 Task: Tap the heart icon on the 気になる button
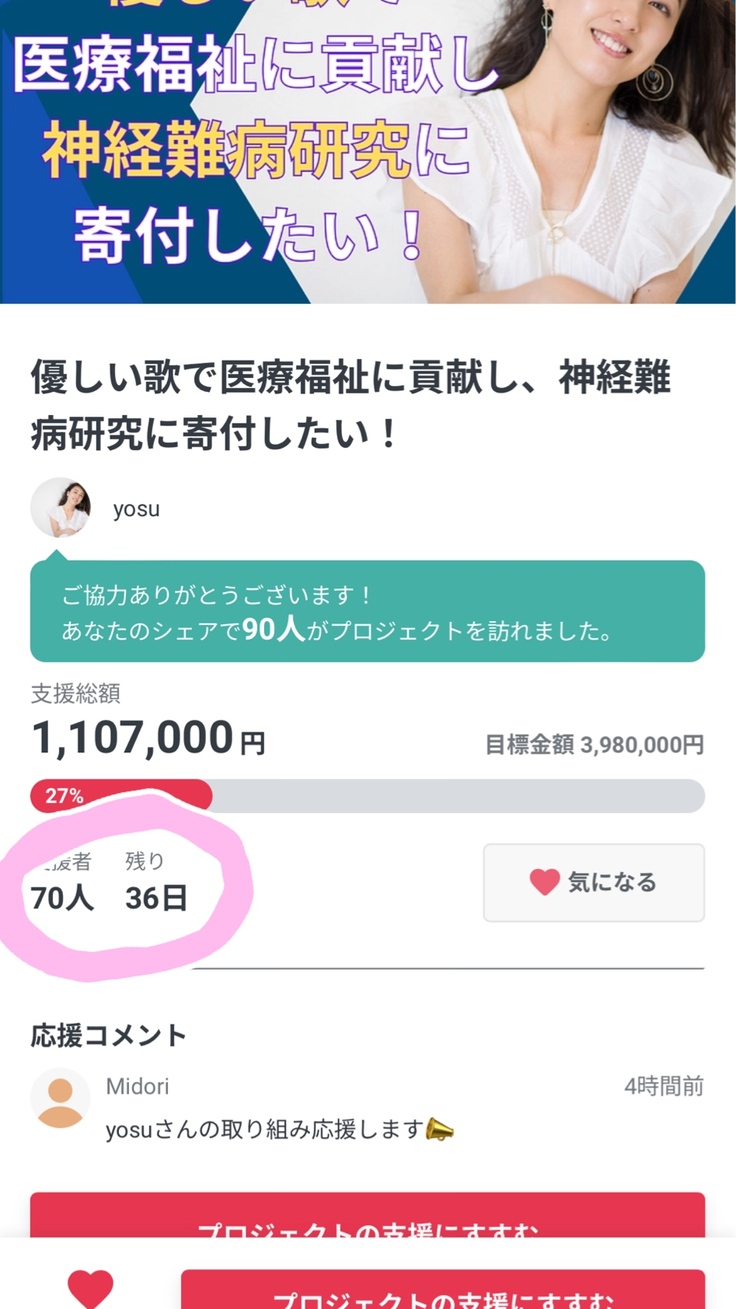[x=544, y=882]
